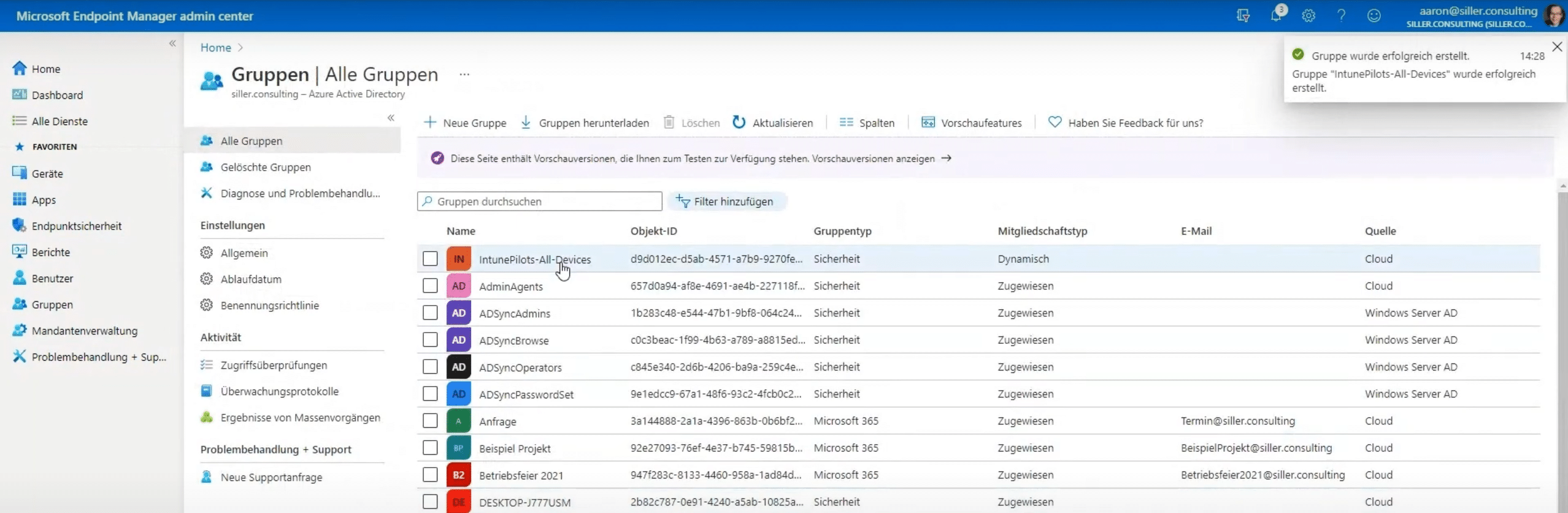Image resolution: width=1568 pixels, height=513 pixels.
Task: Sort by Gruppentyp column header
Action: pos(842,231)
